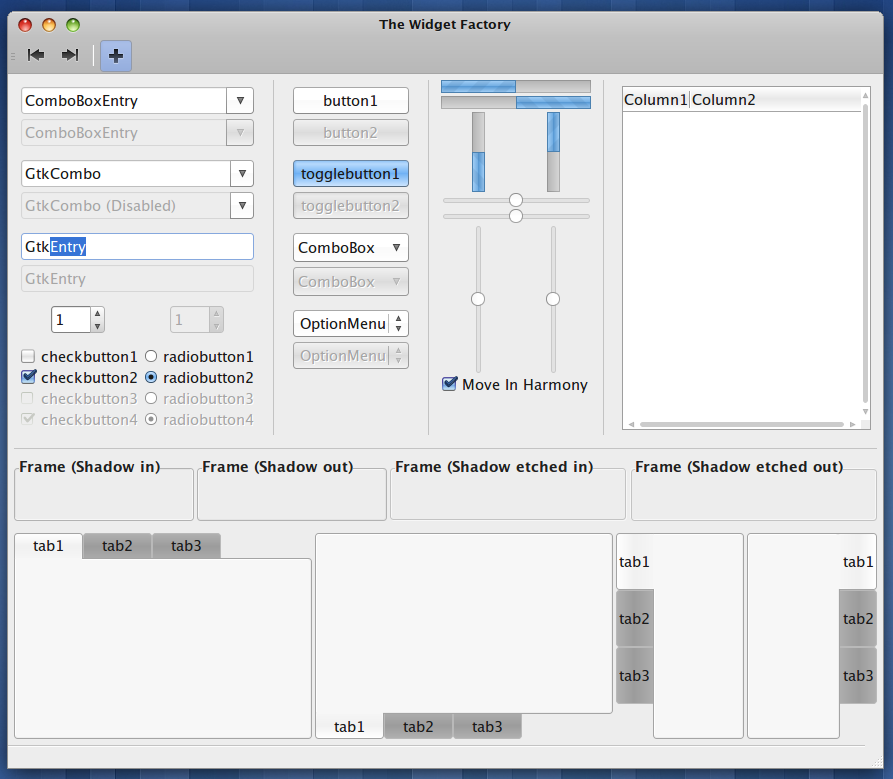Switch to tab3 in right-tab notebook
The image size is (893, 779).
[858, 675]
